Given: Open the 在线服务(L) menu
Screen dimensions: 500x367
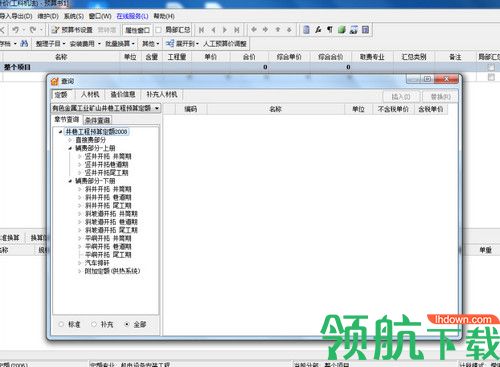Looking at the screenshot, I should point(132,16).
